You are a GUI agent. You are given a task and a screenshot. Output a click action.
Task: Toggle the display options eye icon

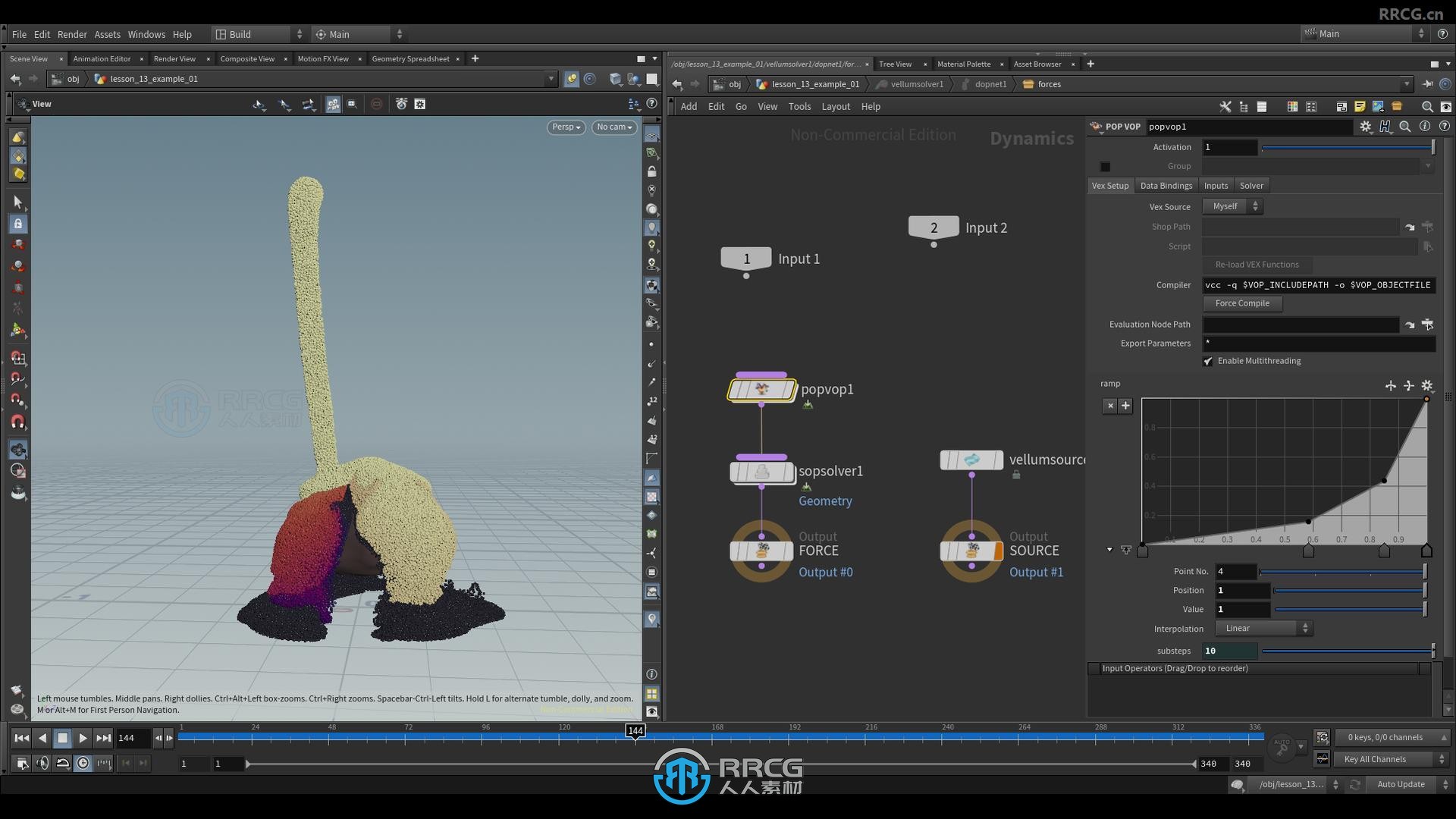(x=652, y=711)
